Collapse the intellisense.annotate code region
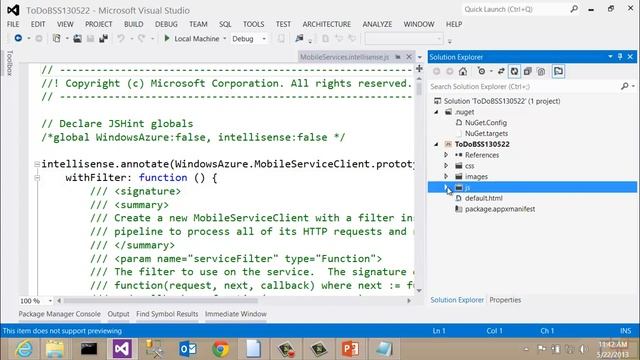Image resolution: width=640 pixels, height=360 pixels. tap(37, 164)
